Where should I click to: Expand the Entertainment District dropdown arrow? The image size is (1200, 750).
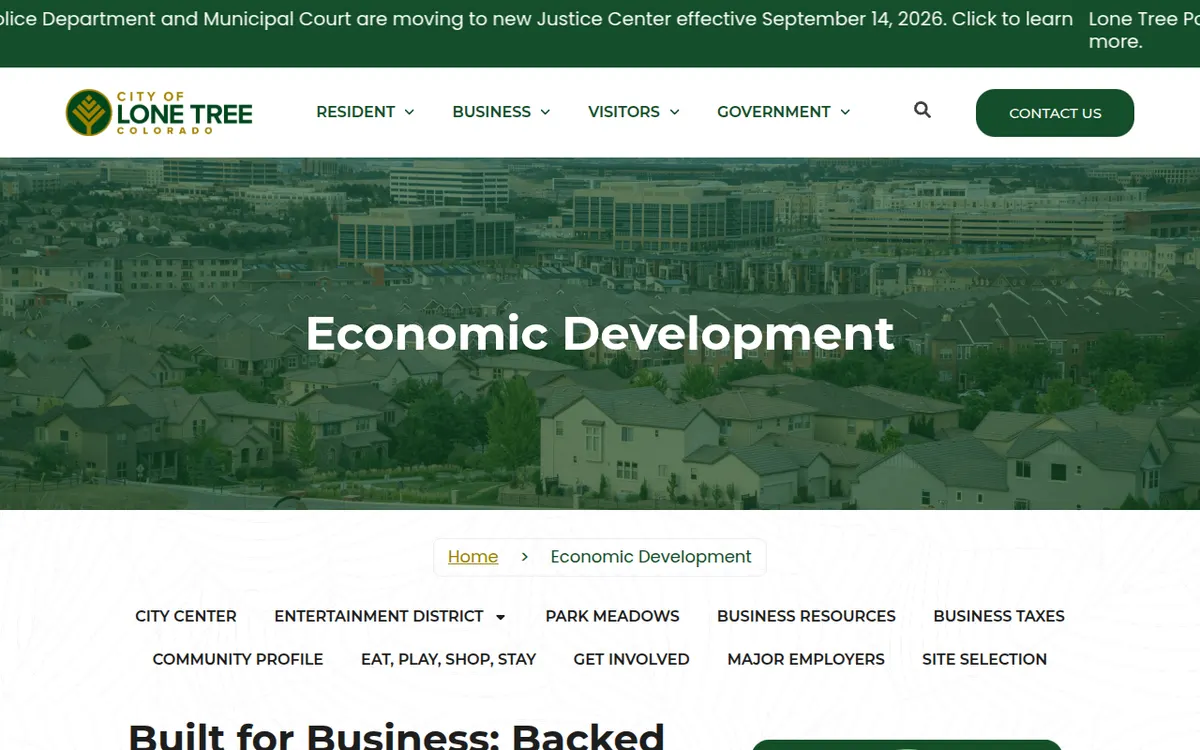point(500,617)
